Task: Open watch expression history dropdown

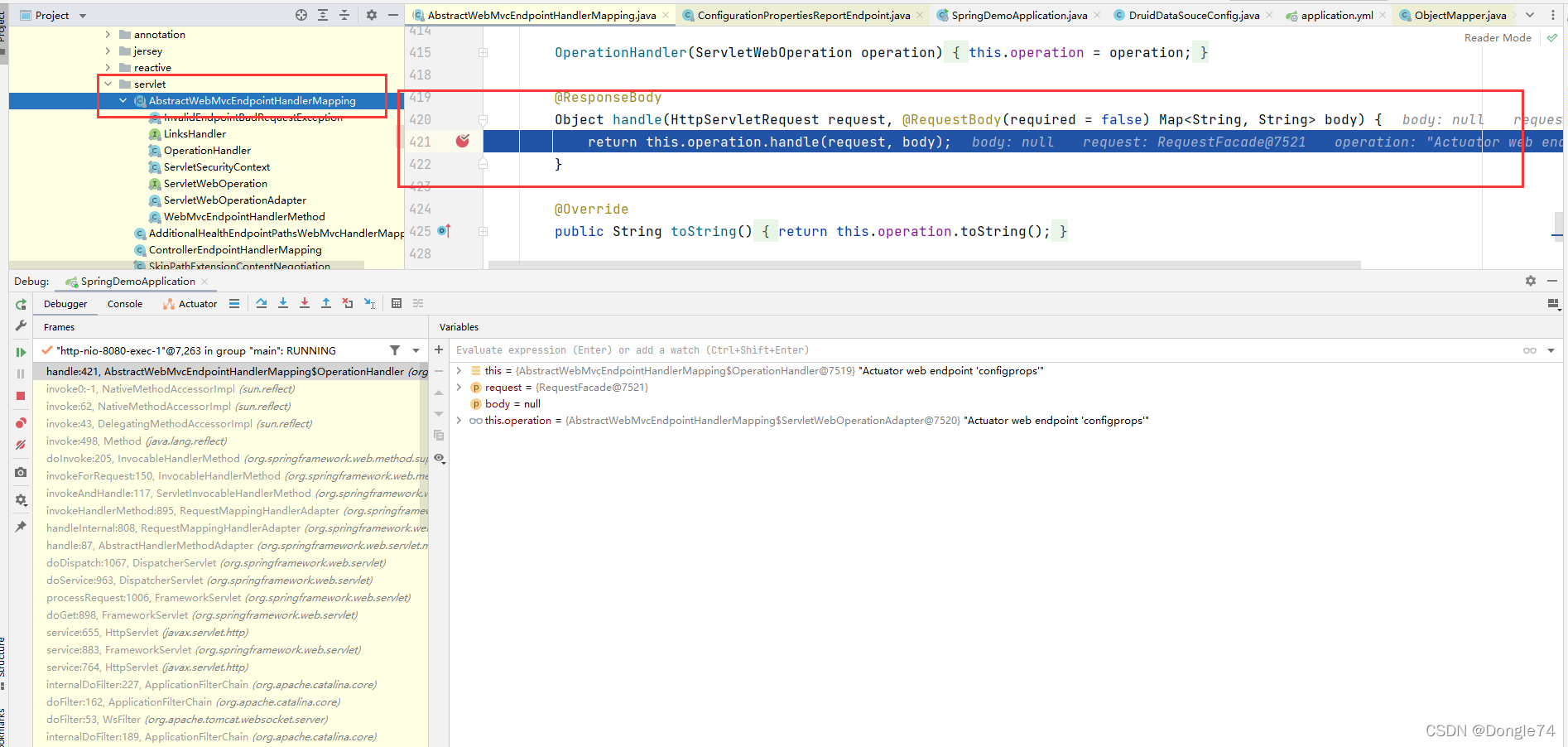Action: (x=1551, y=350)
